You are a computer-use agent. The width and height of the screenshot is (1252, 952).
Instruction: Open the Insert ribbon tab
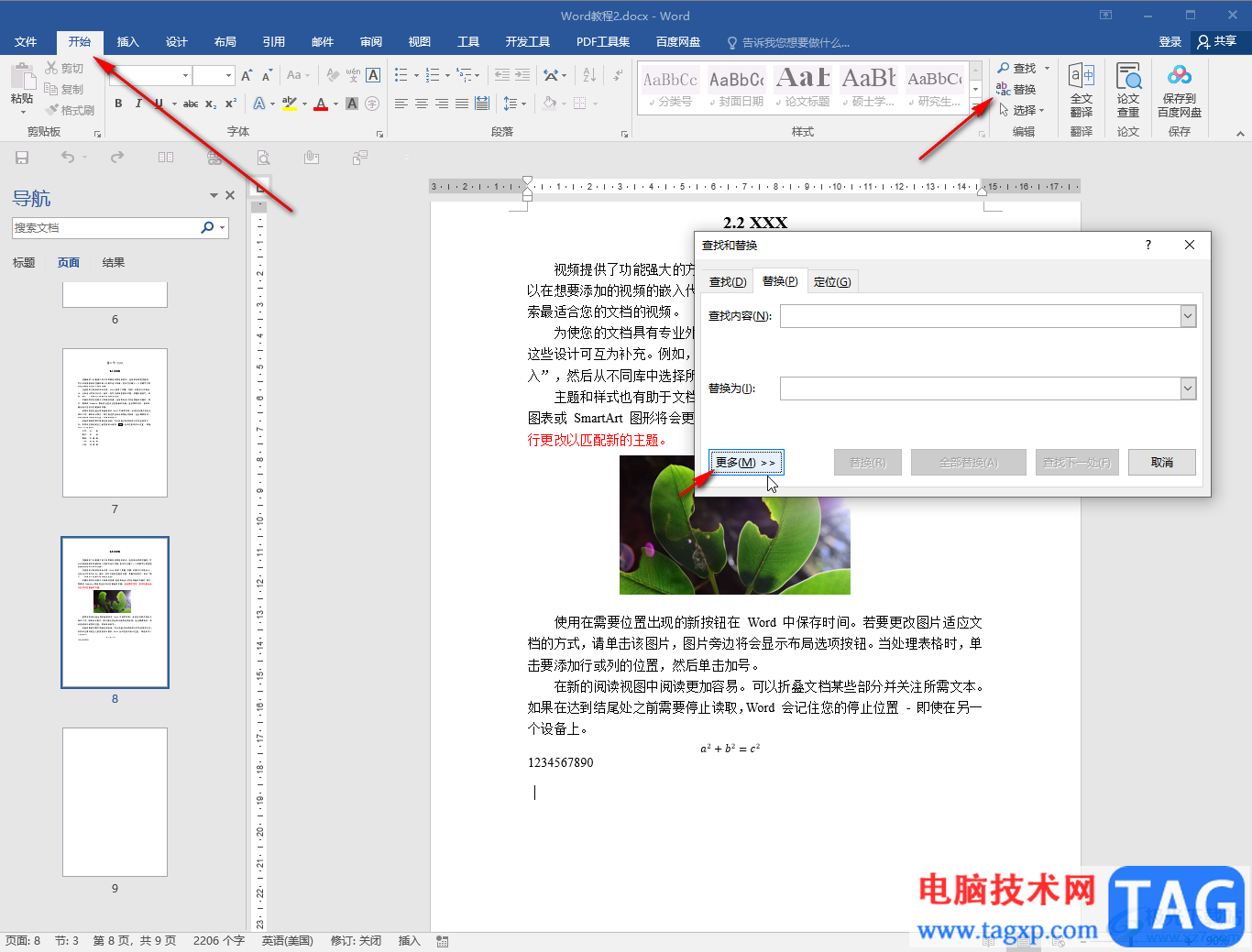pyautogui.click(x=128, y=42)
